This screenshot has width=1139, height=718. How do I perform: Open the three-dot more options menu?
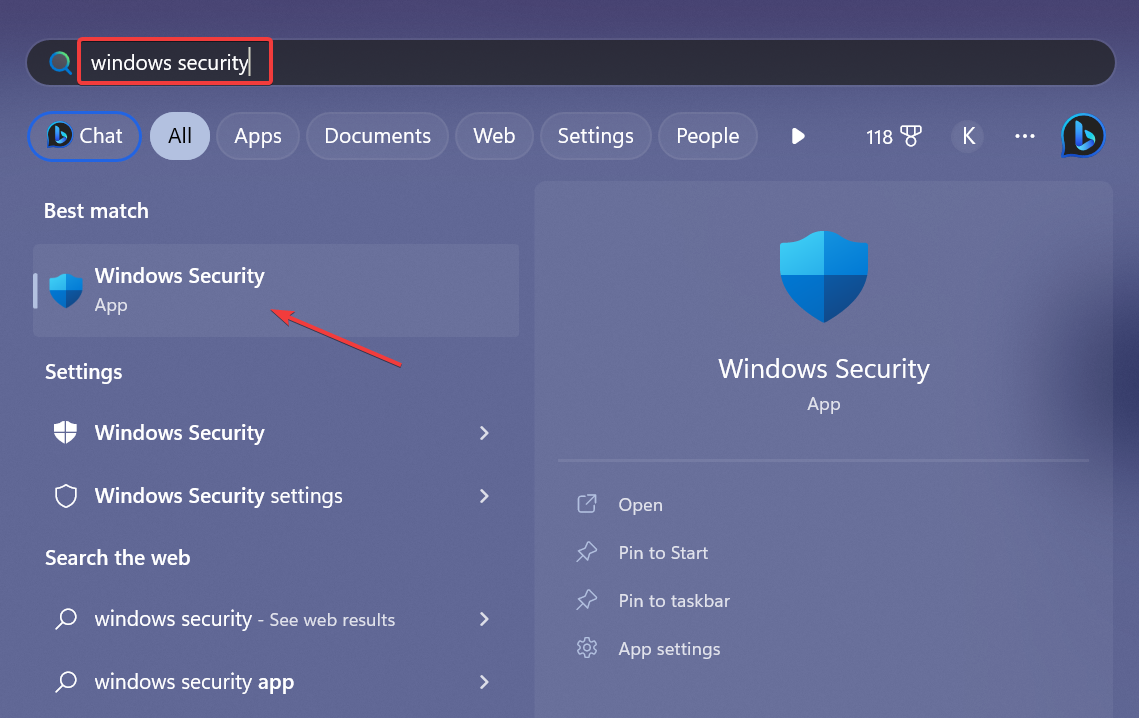coord(1024,136)
